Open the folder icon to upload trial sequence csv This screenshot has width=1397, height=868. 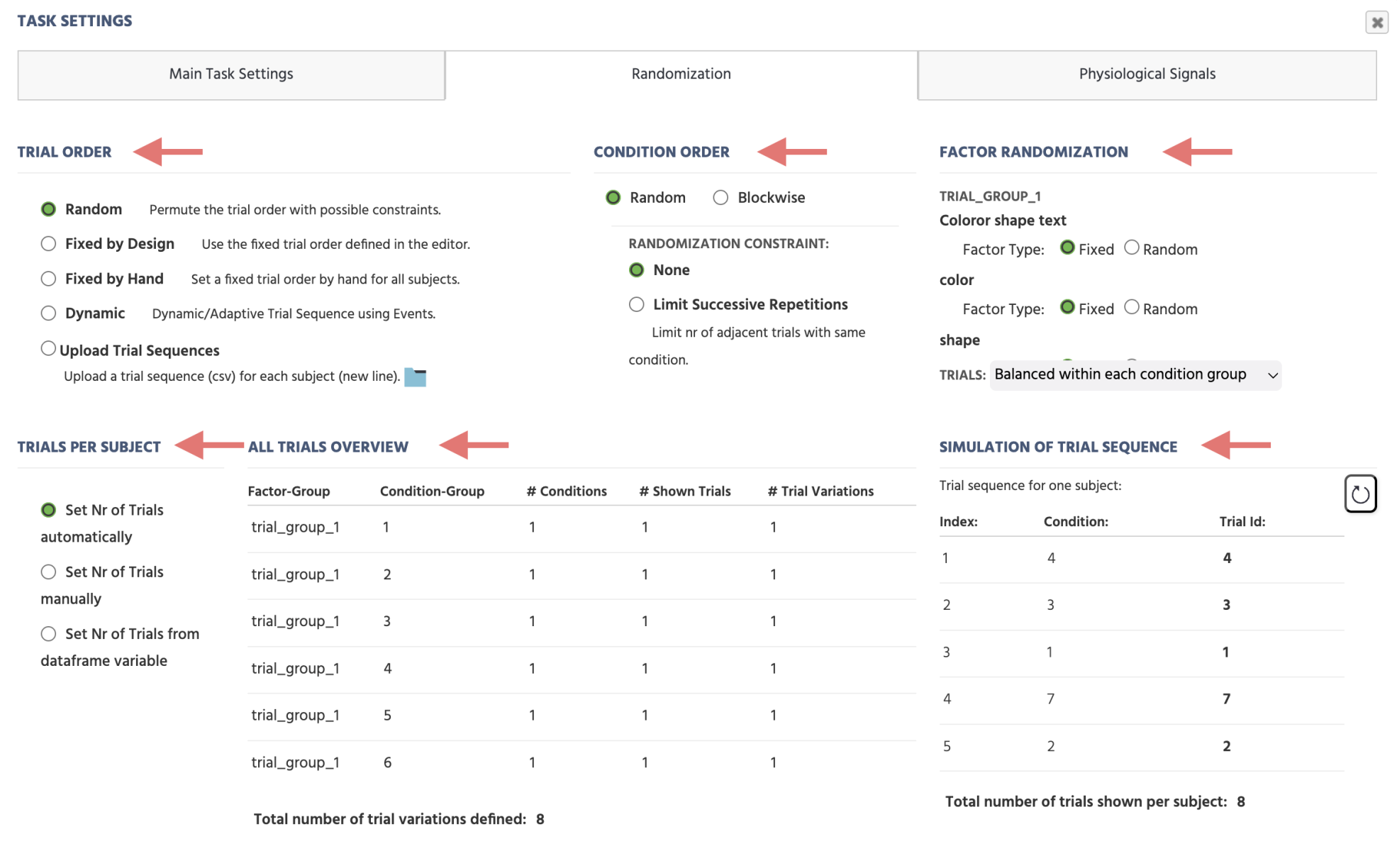[x=417, y=377]
